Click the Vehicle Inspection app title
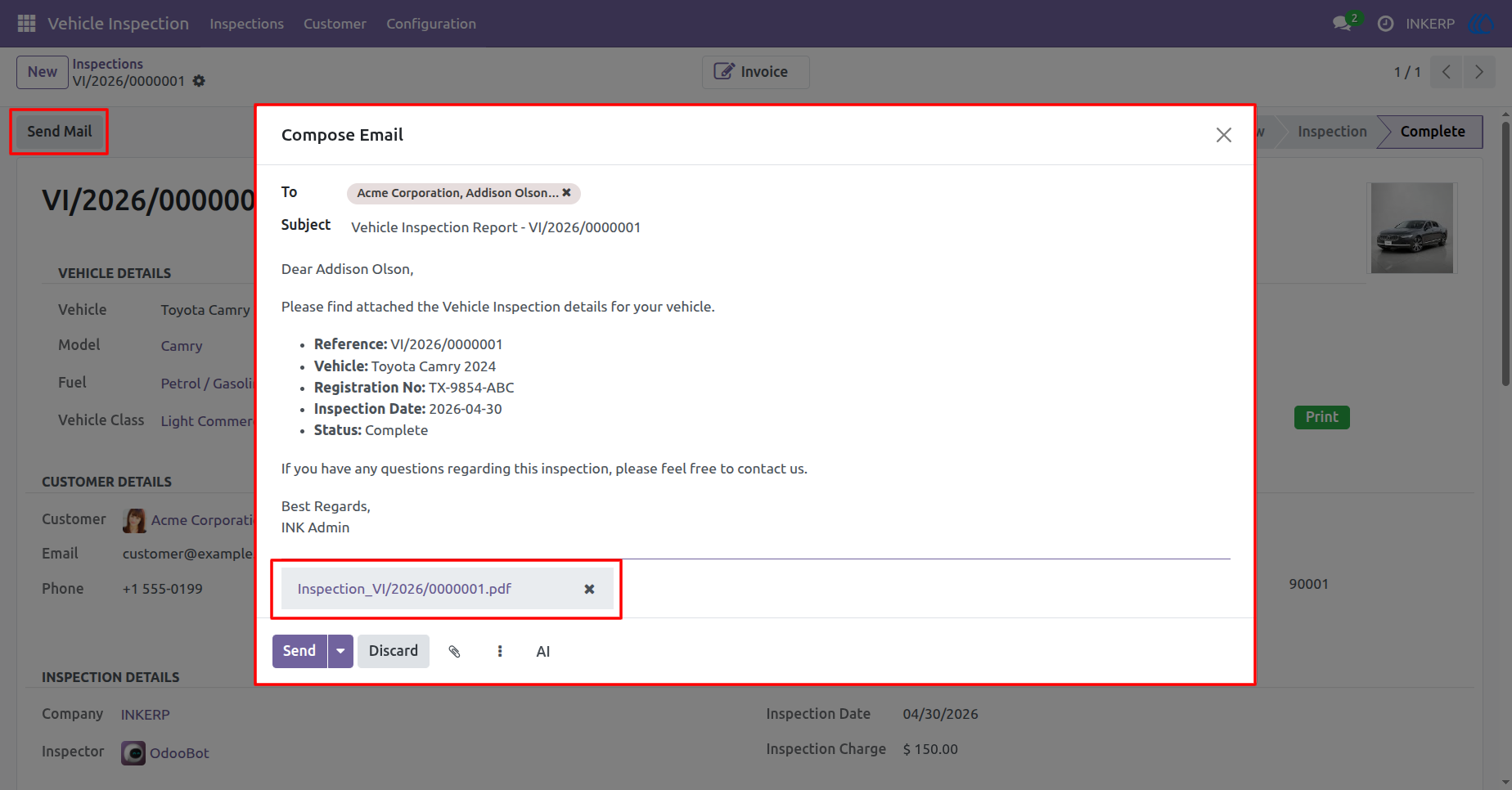The height and width of the screenshot is (790, 1512). click(x=118, y=24)
